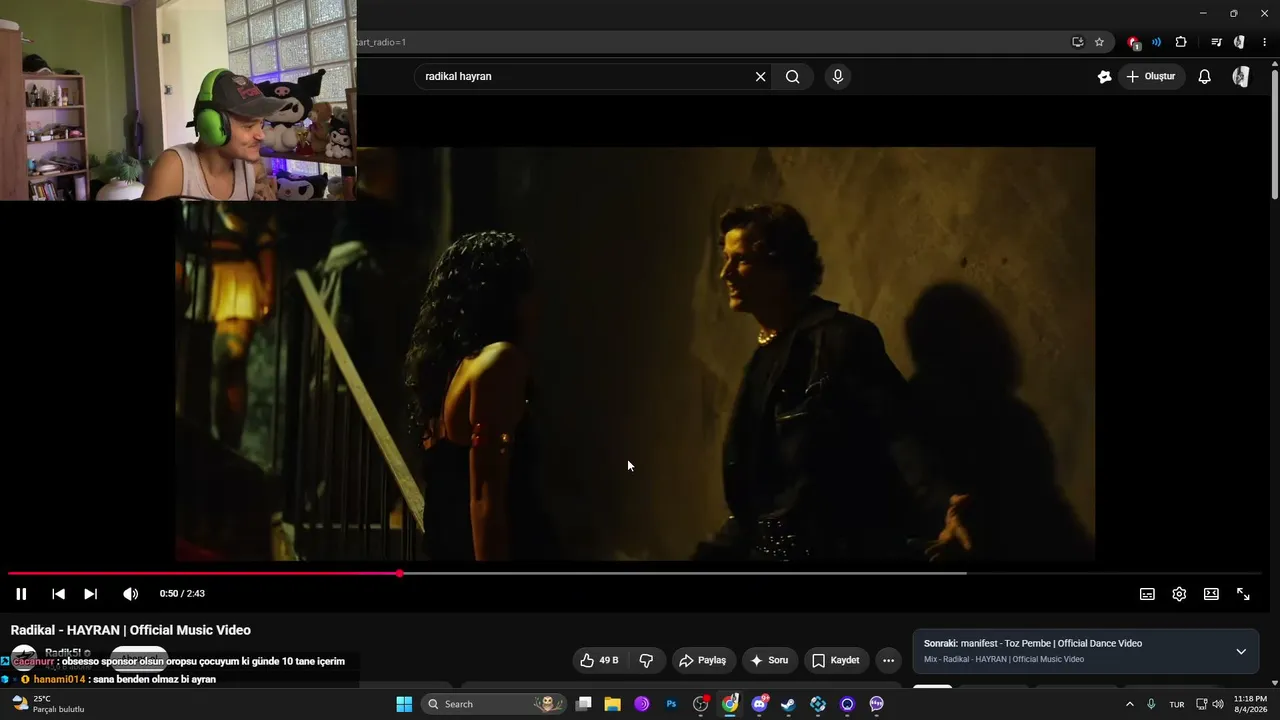The width and height of the screenshot is (1280, 720).
Task: Like the video showing 49 B
Action: [x=599, y=660]
